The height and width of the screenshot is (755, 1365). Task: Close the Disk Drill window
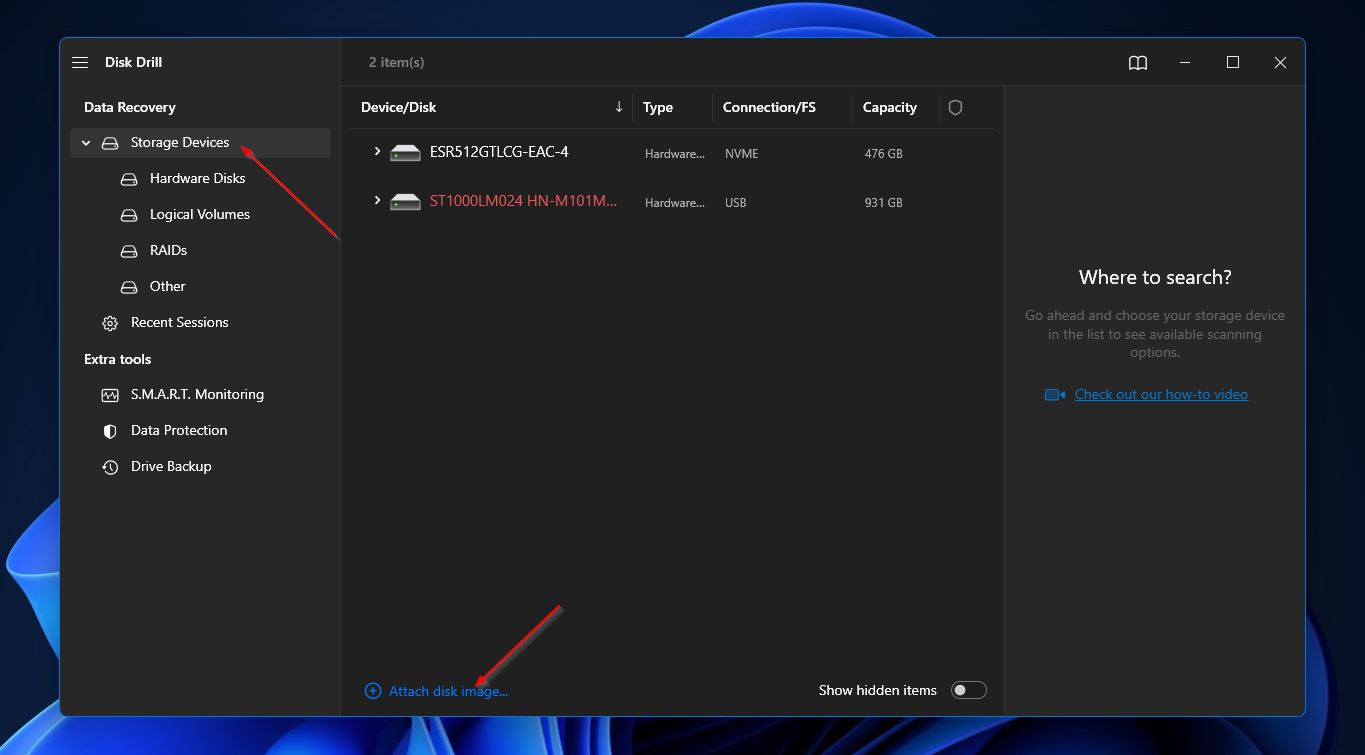click(x=1280, y=62)
